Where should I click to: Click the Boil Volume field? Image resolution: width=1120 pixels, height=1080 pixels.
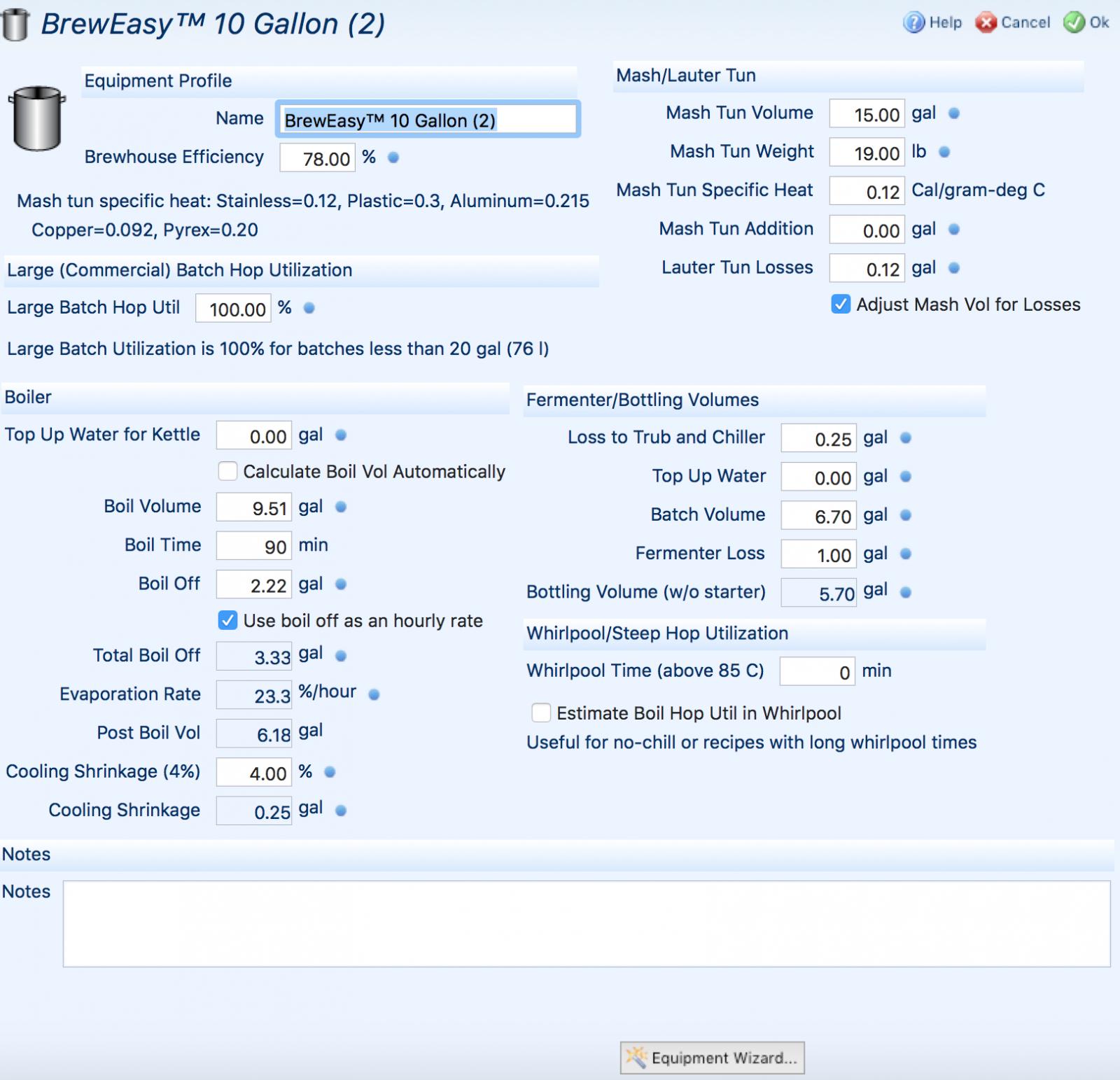254,507
